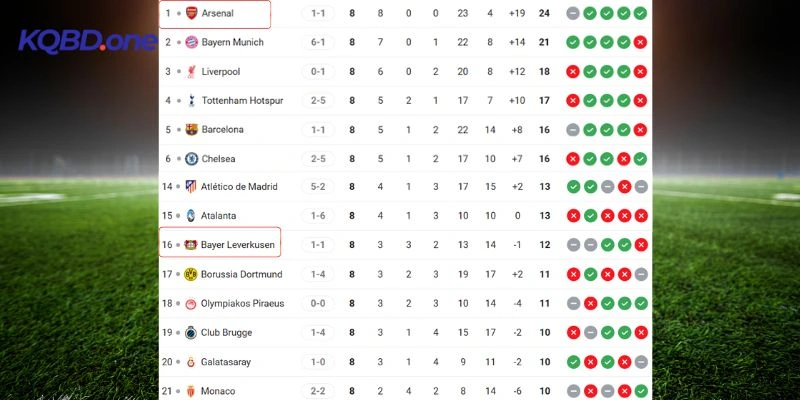Click Bayern Munich's red loss form indicator
This screenshot has width=800, height=400.
(x=640, y=43)
